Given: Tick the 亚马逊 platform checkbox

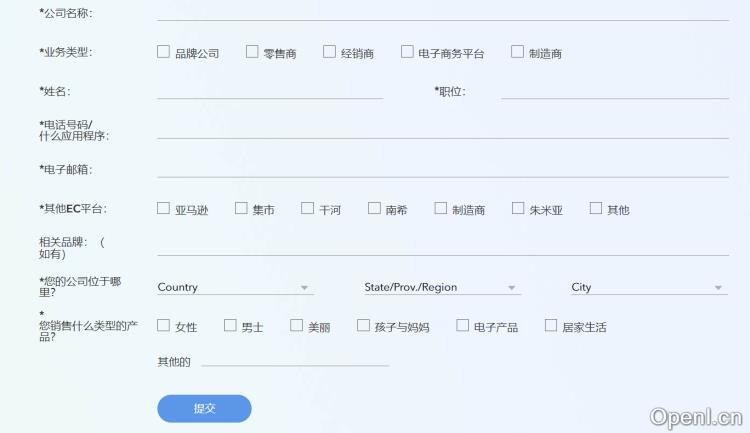Looking at the screenshot, I should coord(164,209).
